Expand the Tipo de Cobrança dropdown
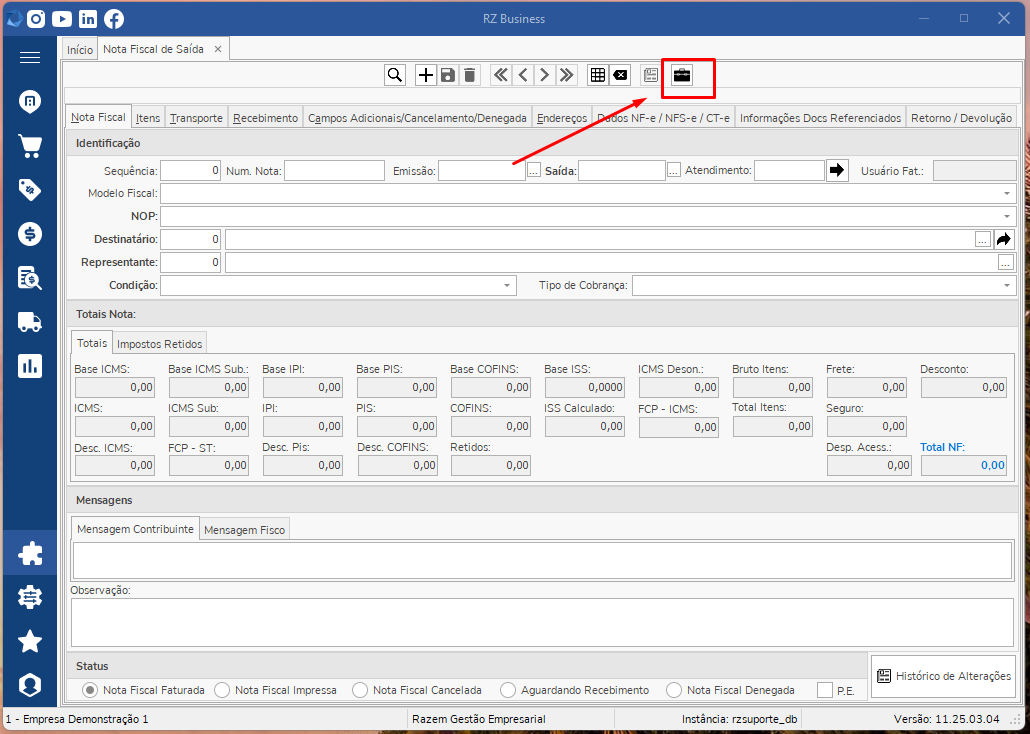The image size is (1030, 734). tap(1007, 285)
